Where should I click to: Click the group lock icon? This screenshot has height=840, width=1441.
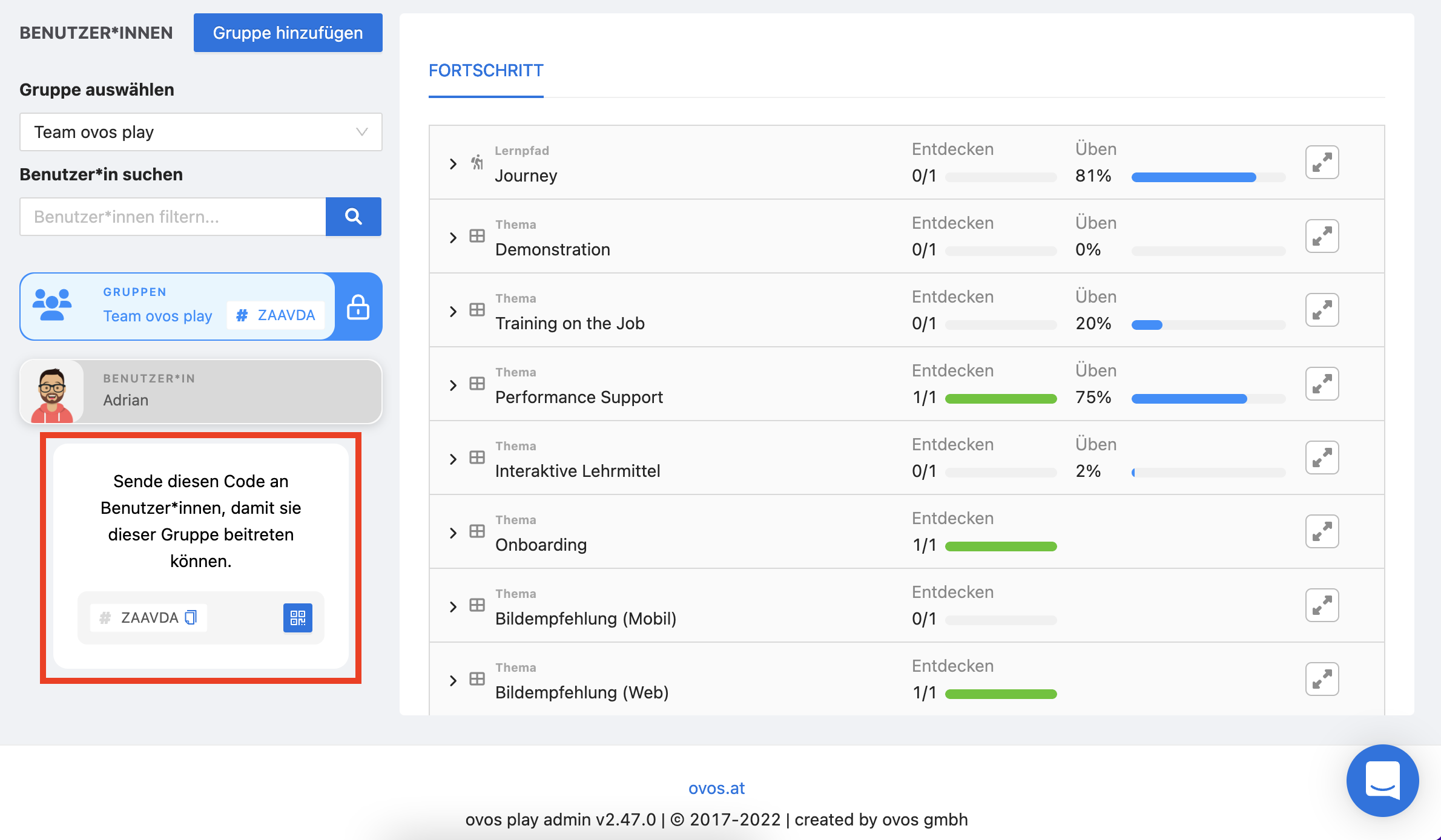(x=358, y=307)
